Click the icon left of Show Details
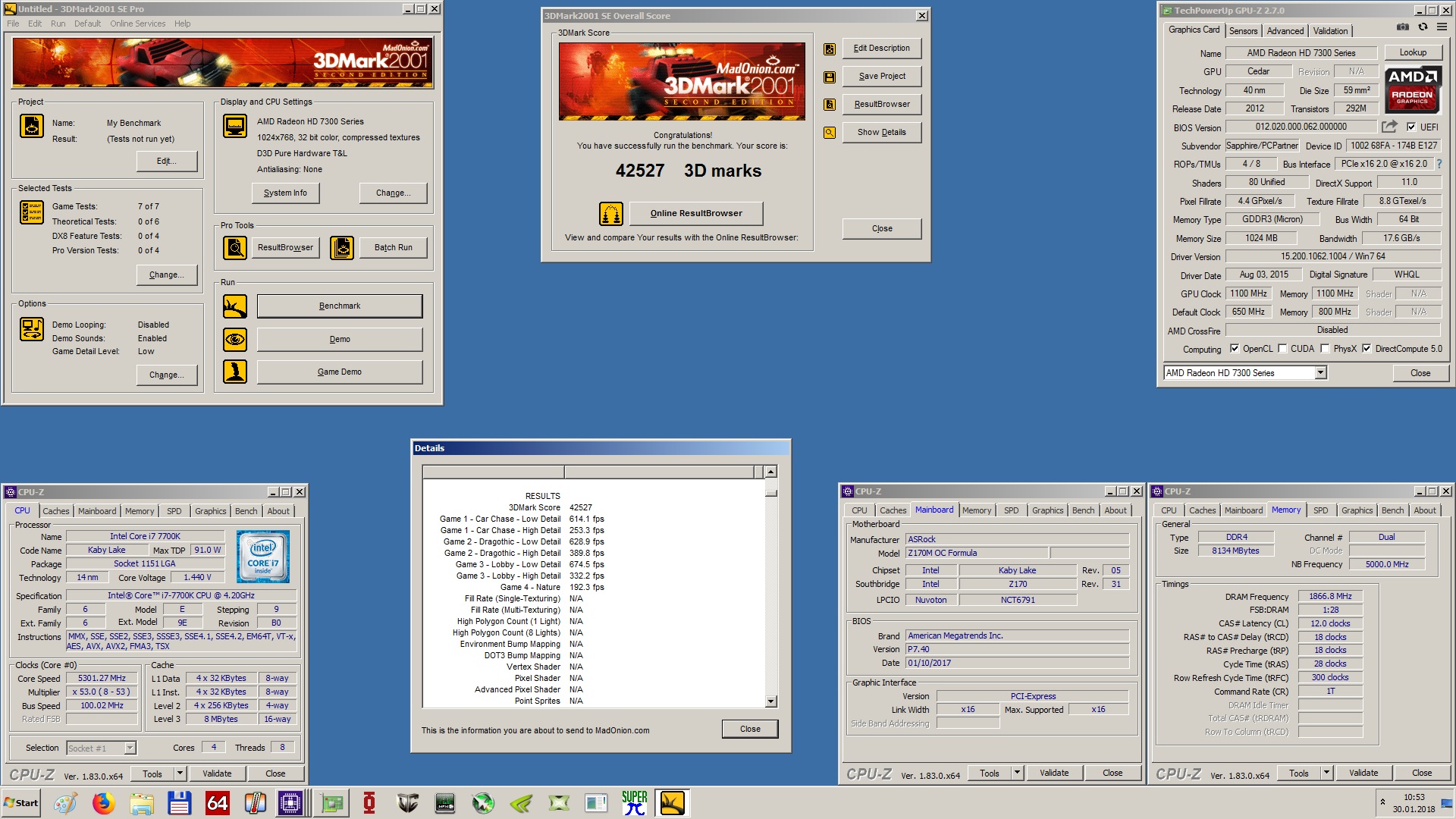The width and height of the screenshot is (1456, 819). click(x=830, y=133)
